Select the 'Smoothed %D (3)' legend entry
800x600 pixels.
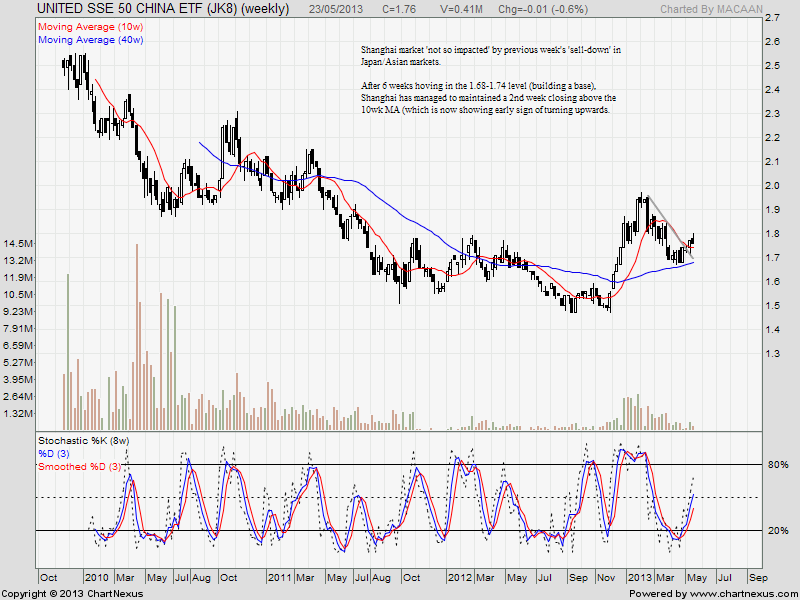click(80, 466)
